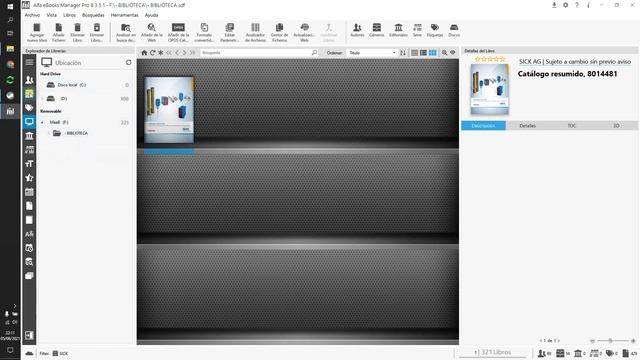
Task: Go to previous page arrow in navigation bar
Action: coord(177,53)
